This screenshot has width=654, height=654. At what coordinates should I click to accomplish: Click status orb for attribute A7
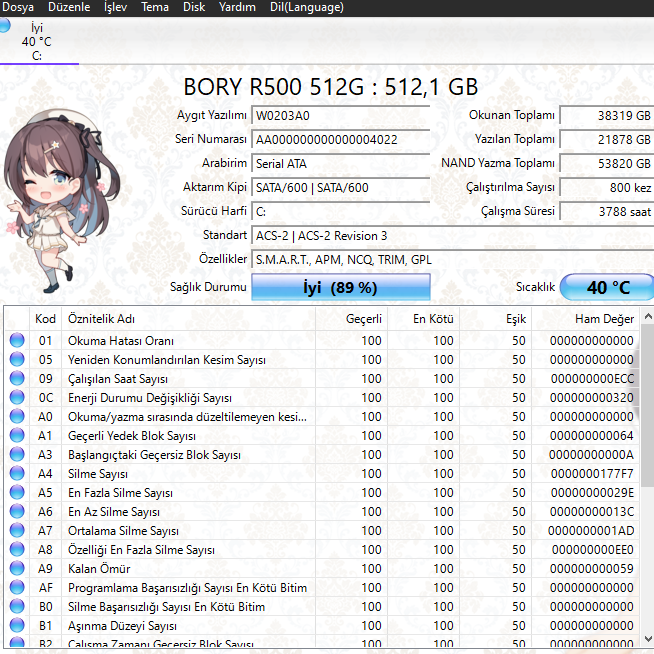point(17,531)
